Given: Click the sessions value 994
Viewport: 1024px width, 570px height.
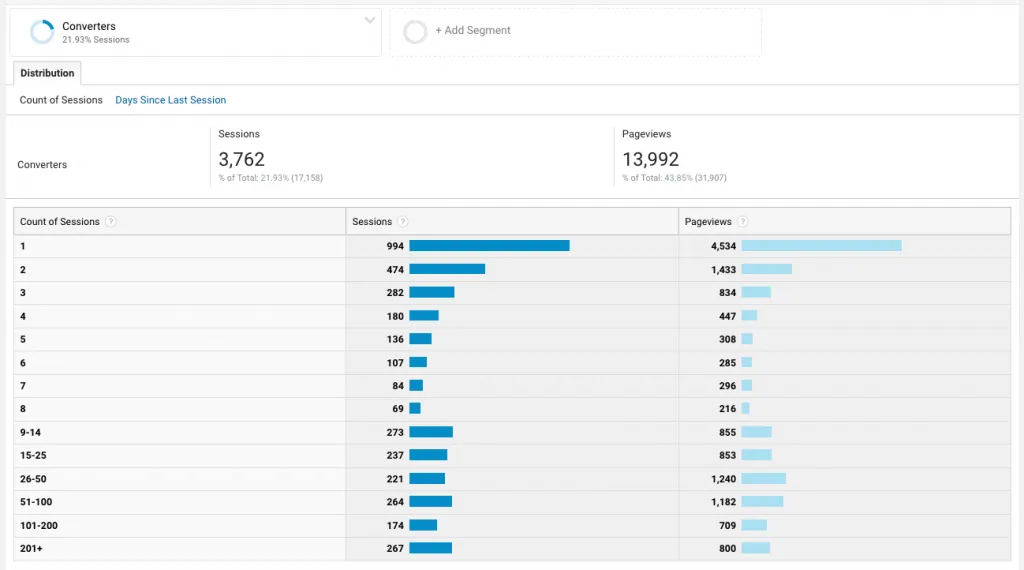Looking at the screenshot, I should tap(395, 246).
